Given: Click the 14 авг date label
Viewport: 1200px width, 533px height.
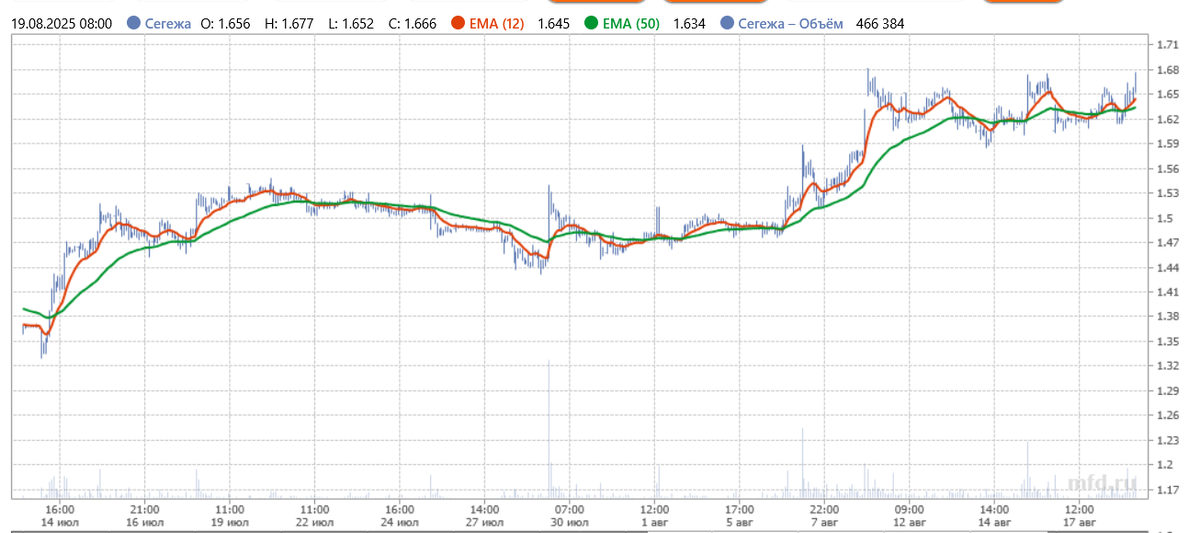Looking at the screenshot, I should (x=994, y=522).
